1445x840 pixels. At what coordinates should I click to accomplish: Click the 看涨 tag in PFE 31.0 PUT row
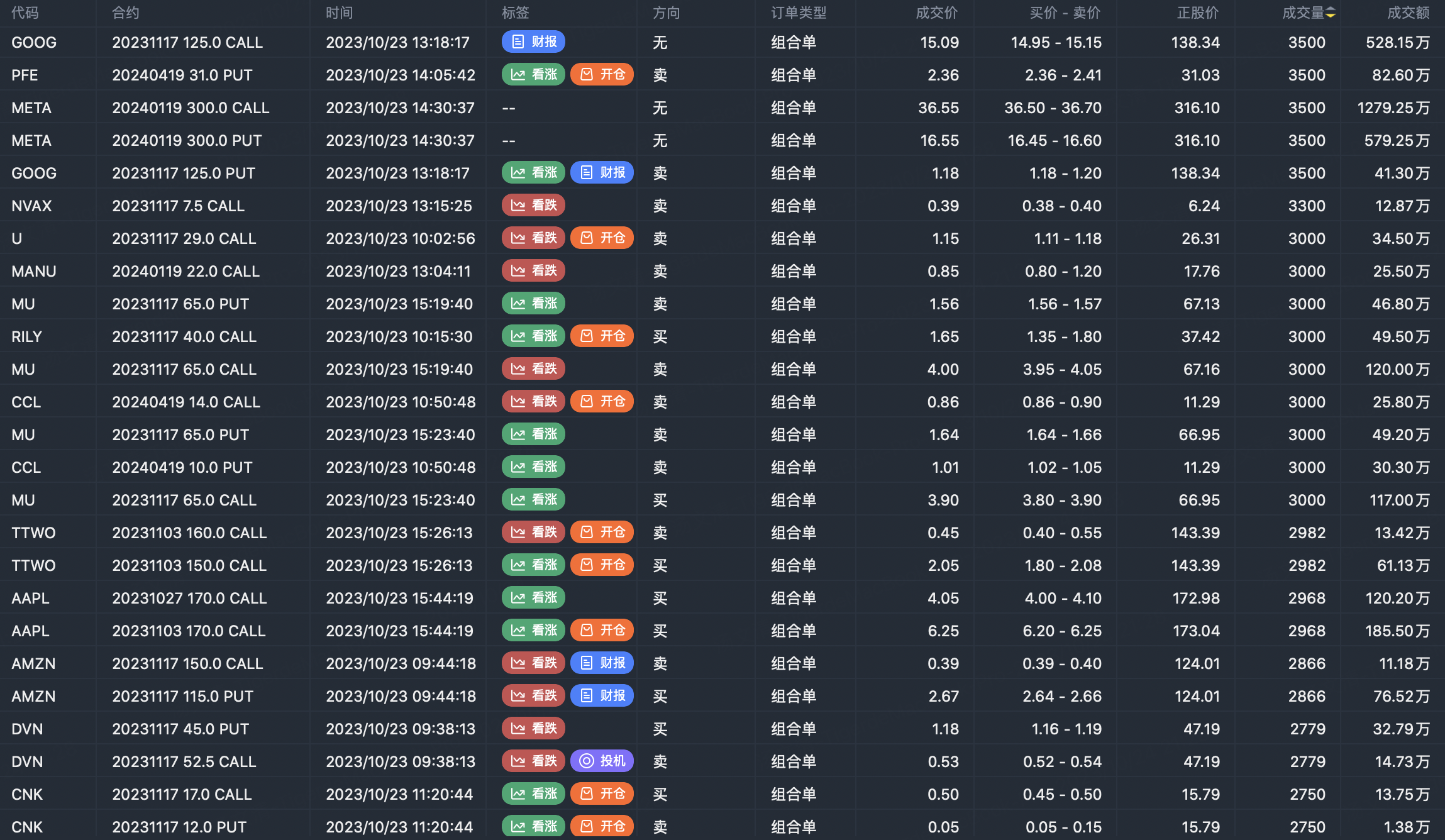coord(533,74)
